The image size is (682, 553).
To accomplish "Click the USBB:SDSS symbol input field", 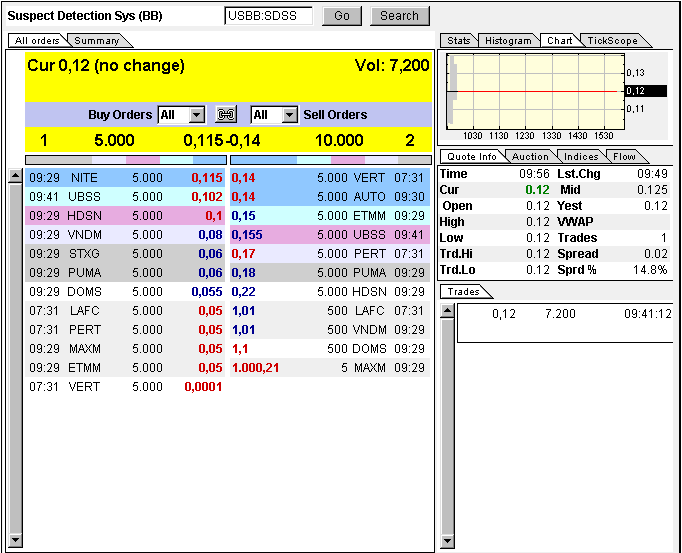I will tap(268, 16).
